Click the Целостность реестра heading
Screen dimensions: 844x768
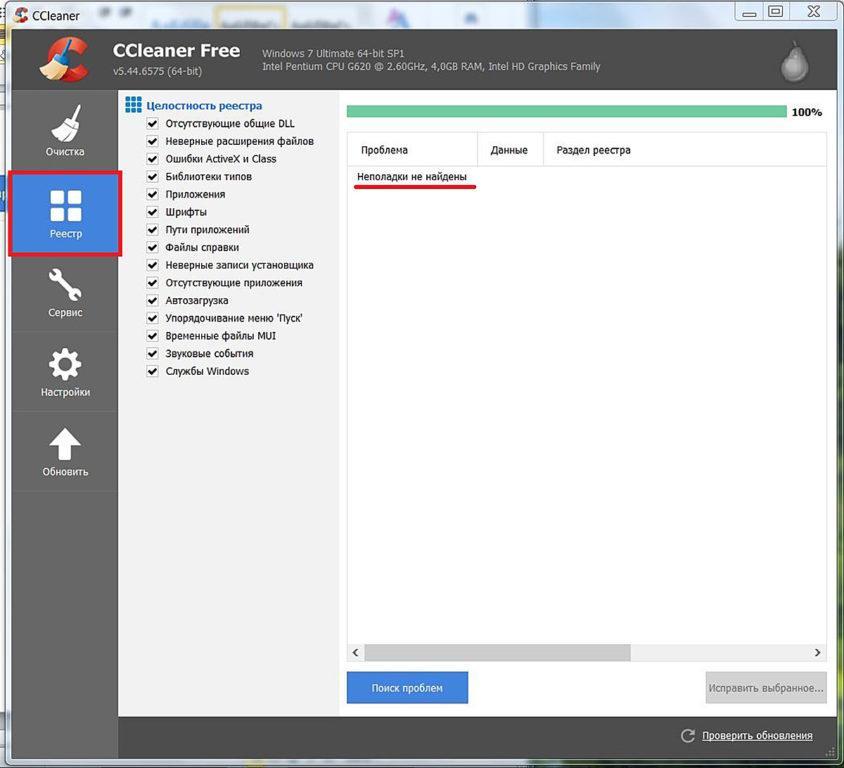204,106
